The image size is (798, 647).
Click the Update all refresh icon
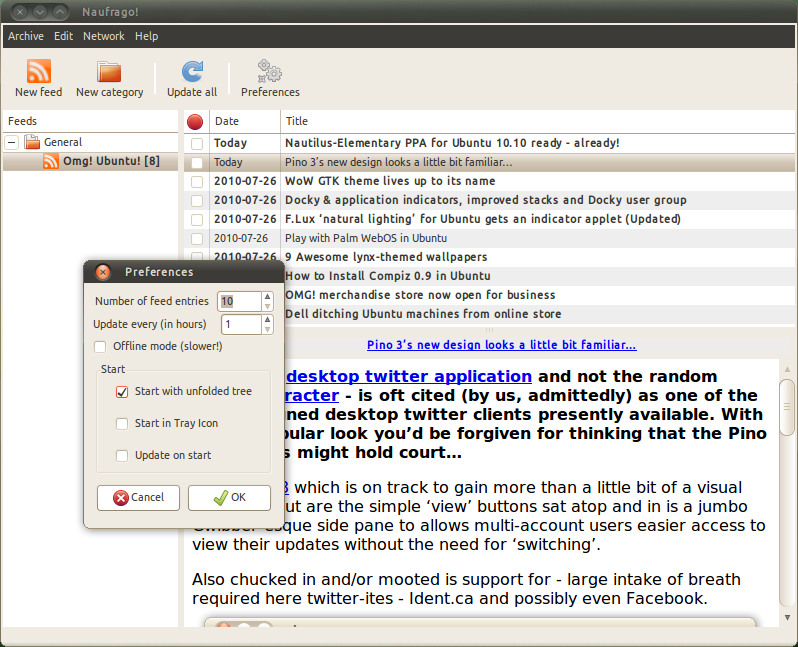click(x=192, y=71)
